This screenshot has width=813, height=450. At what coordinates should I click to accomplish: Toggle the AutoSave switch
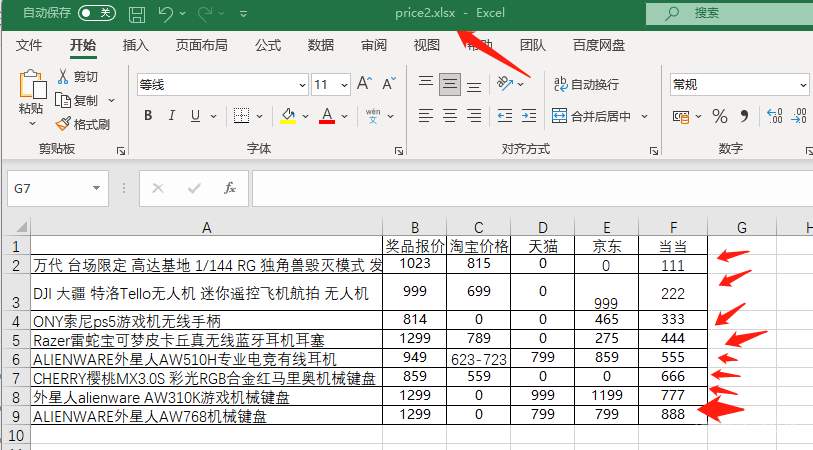coord(97,12)
